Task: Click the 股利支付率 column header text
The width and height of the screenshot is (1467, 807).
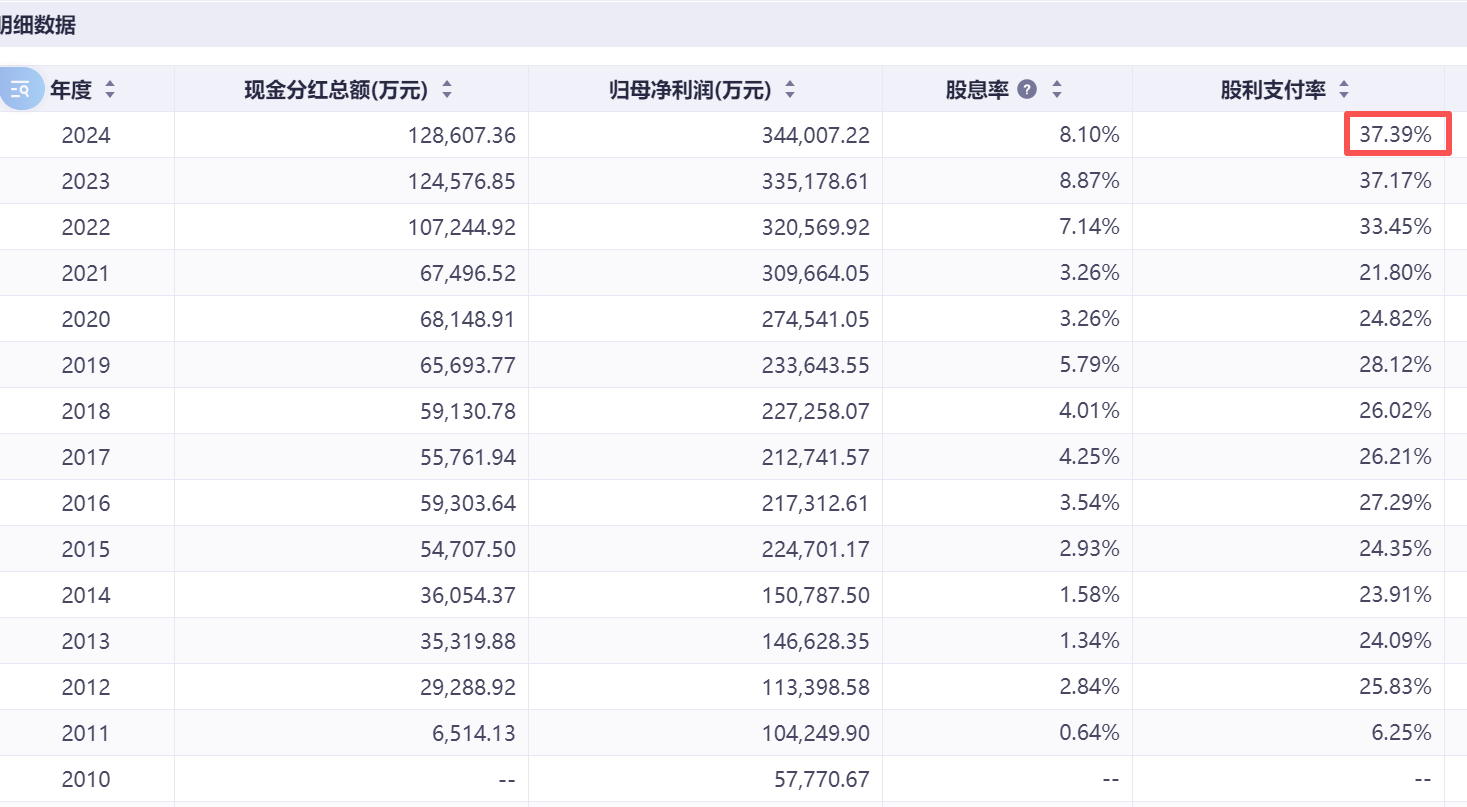Action: (x=1273, y=90)
